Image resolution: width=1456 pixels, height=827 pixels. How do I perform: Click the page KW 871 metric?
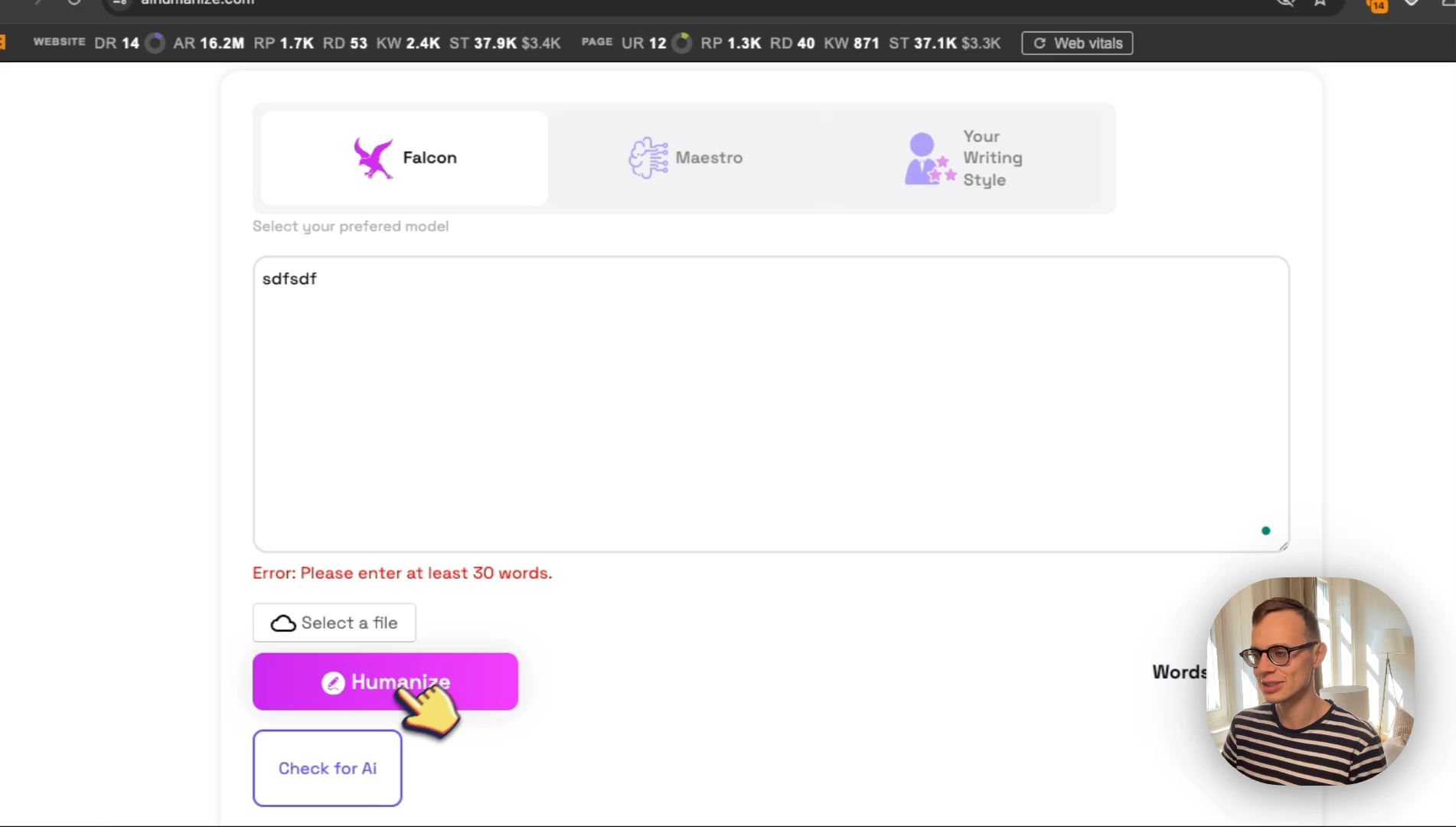click(851, 44)
